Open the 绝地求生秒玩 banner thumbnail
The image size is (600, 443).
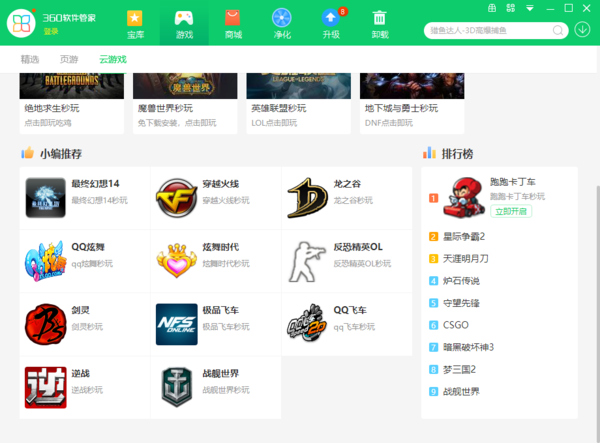click(72, 86)
